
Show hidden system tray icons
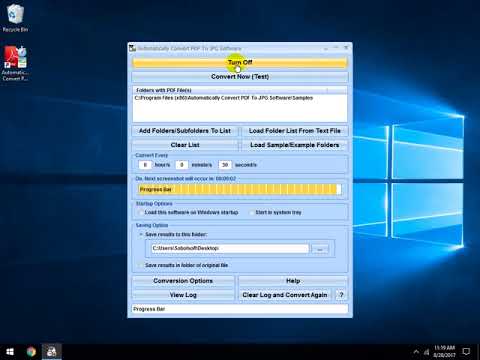pyautogui.click(x=416, y=352)
